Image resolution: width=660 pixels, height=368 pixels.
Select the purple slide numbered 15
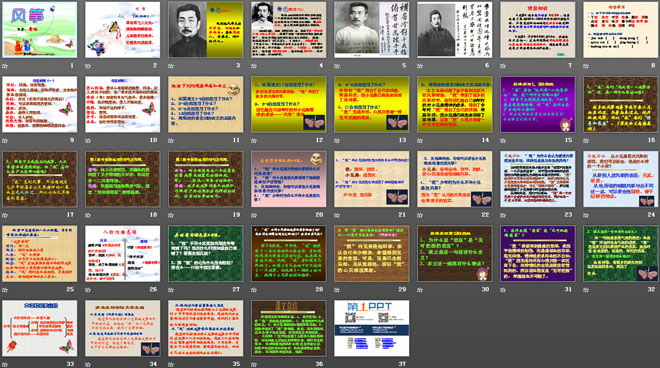click(538, 104)
